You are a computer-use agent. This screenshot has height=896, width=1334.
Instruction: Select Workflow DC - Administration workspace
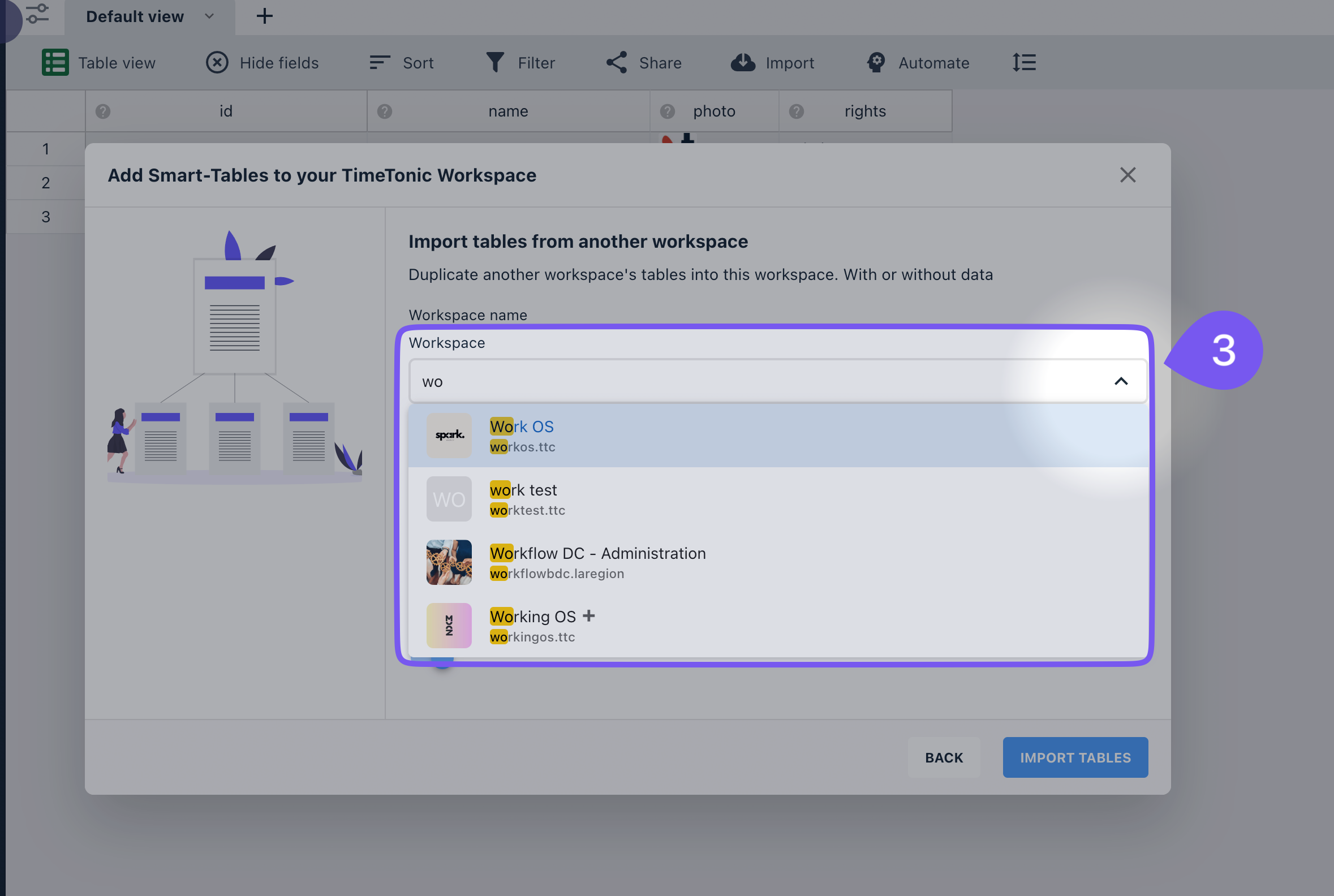point(778,562)
